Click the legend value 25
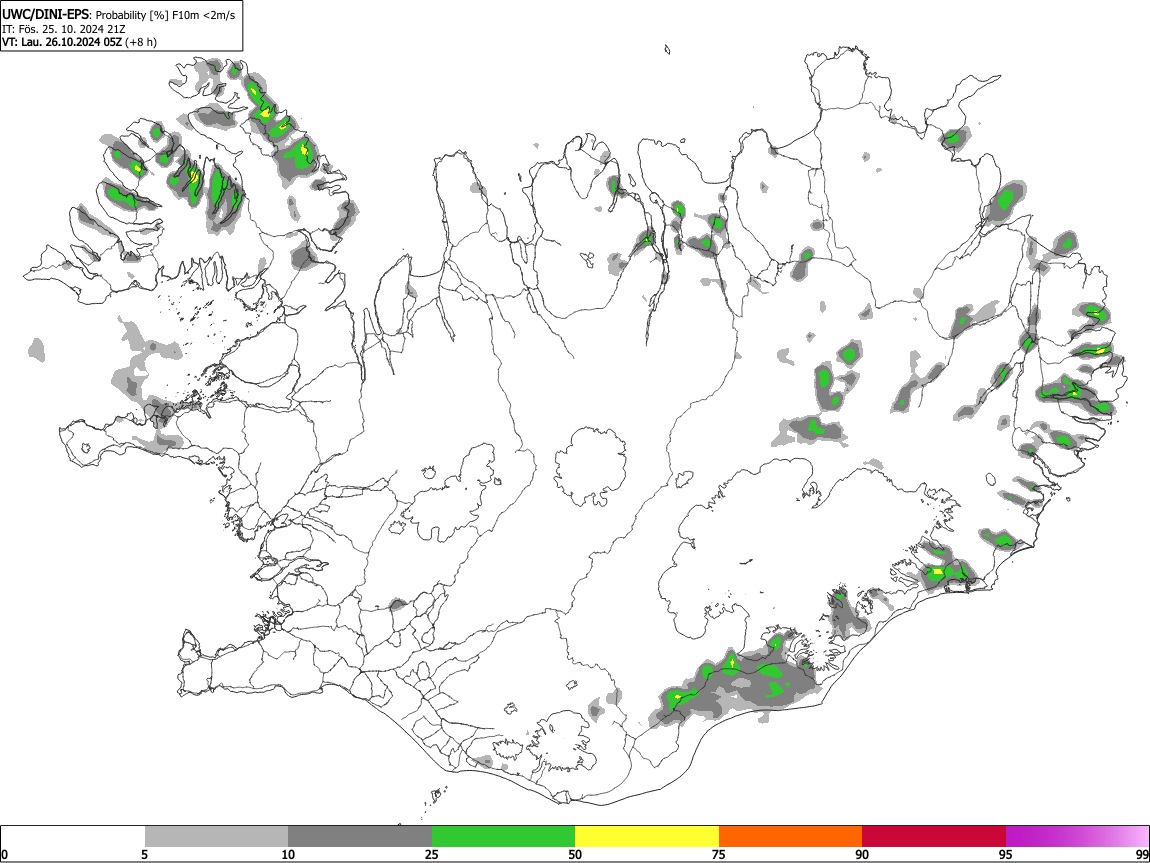This screenshot has height=863, width=1150. pos(432,854)
